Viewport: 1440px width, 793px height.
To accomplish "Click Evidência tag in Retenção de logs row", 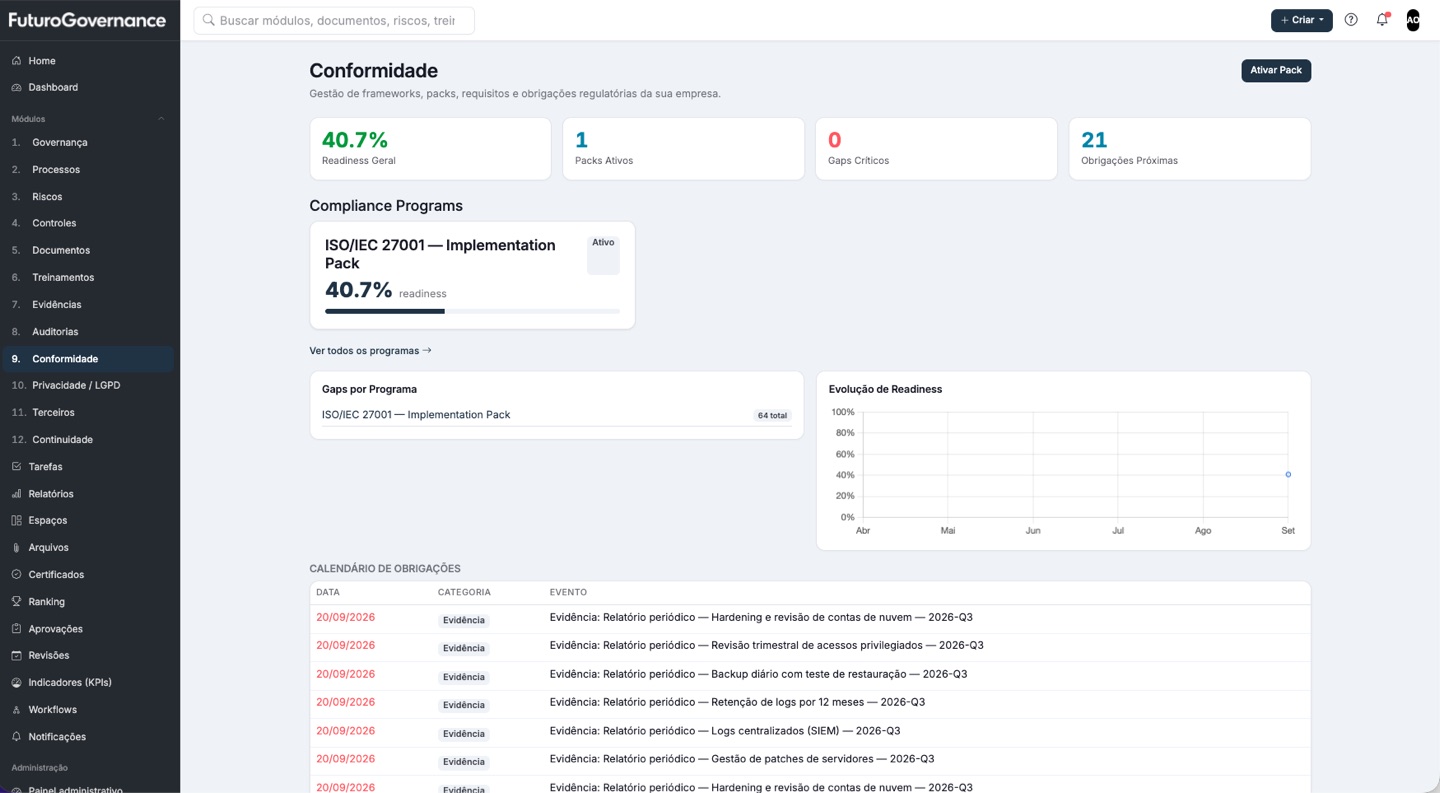I will (x=464, y=705).
